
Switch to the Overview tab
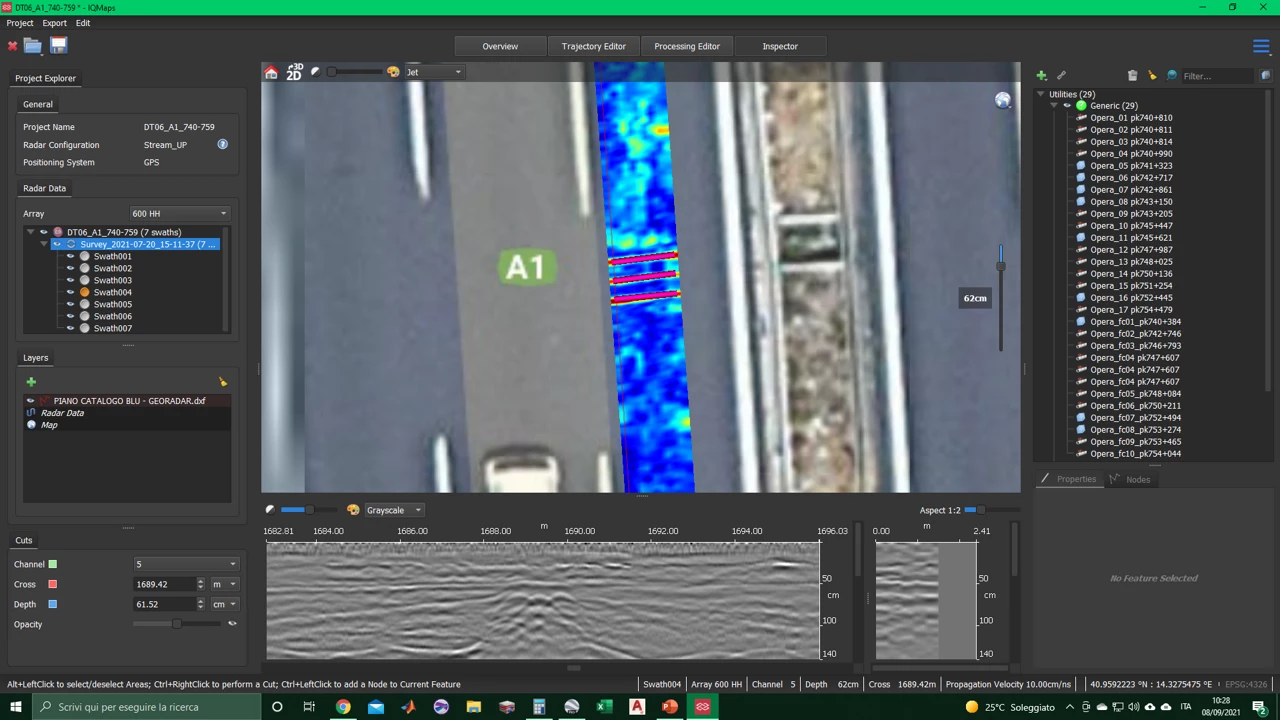click(500, 46)
